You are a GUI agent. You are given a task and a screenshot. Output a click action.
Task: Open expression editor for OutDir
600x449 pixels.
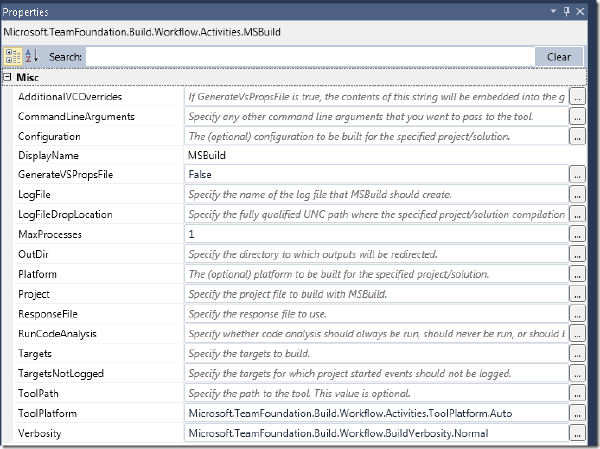pyautogui.click(x=577, y=254)
